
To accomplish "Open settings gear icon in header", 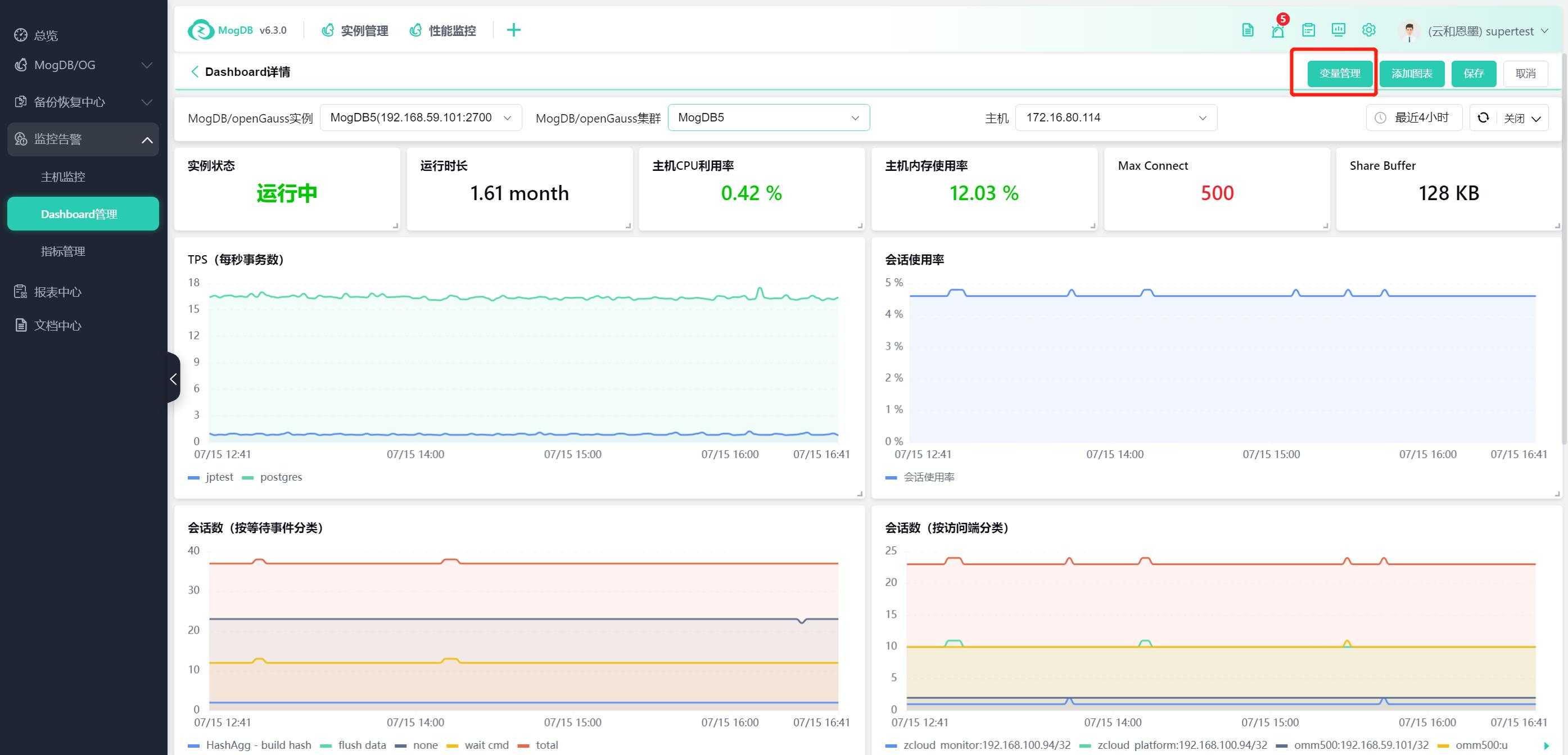I will click(x=1369, y=30).
